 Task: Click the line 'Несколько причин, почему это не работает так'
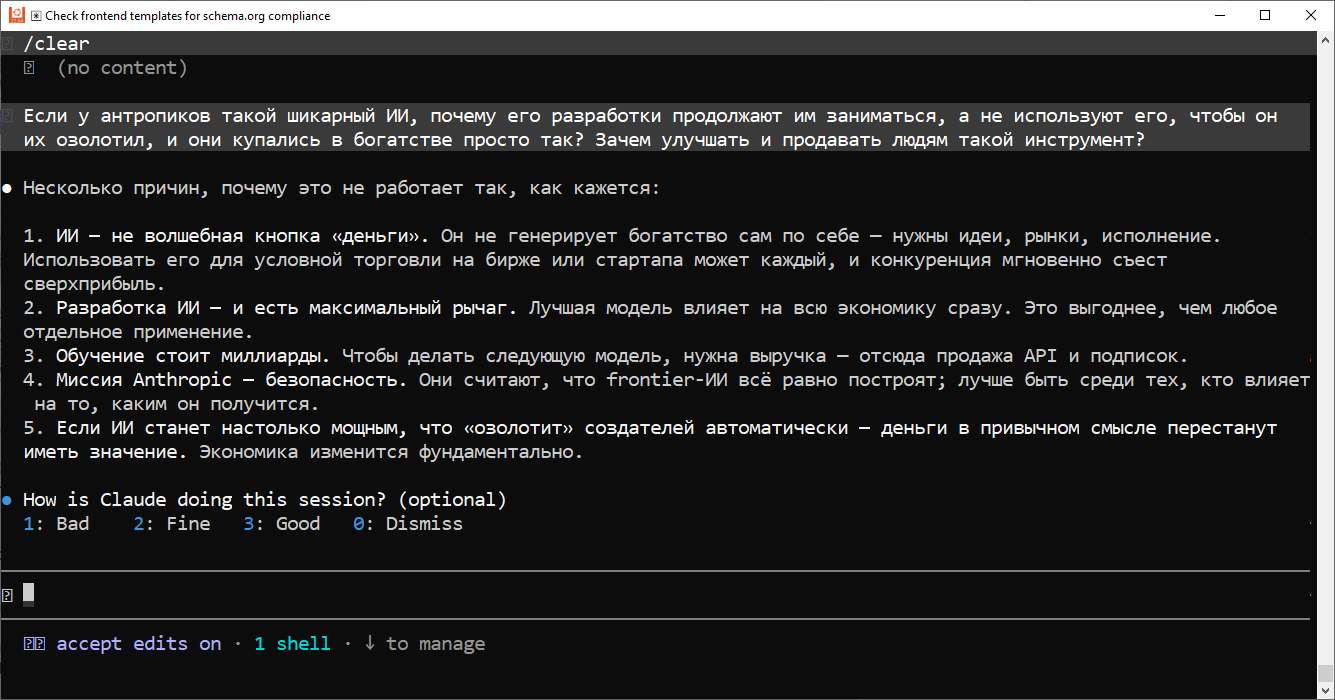click(x=341, y=188)
